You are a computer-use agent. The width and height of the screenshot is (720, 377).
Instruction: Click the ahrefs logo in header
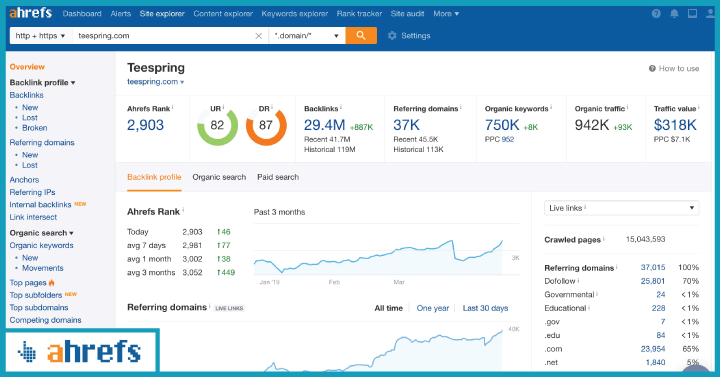coord(31,13)
